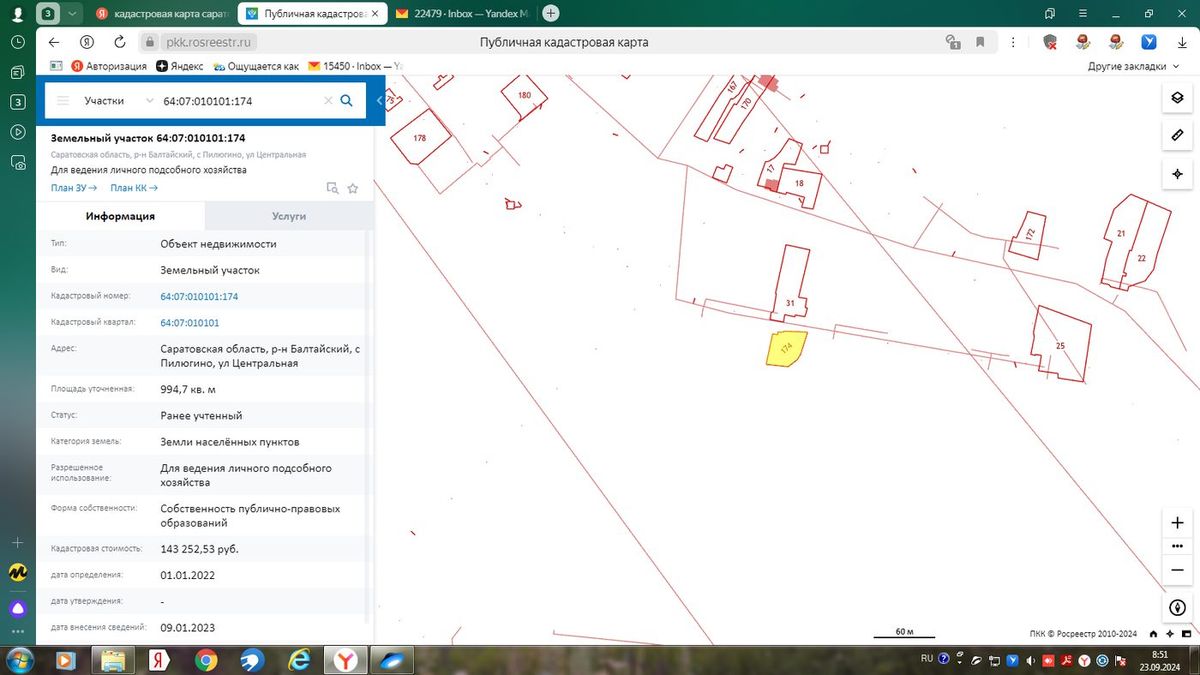Open the Windows Start menu
Viewport: 1200px width, 675px height.
click(19, 660)
